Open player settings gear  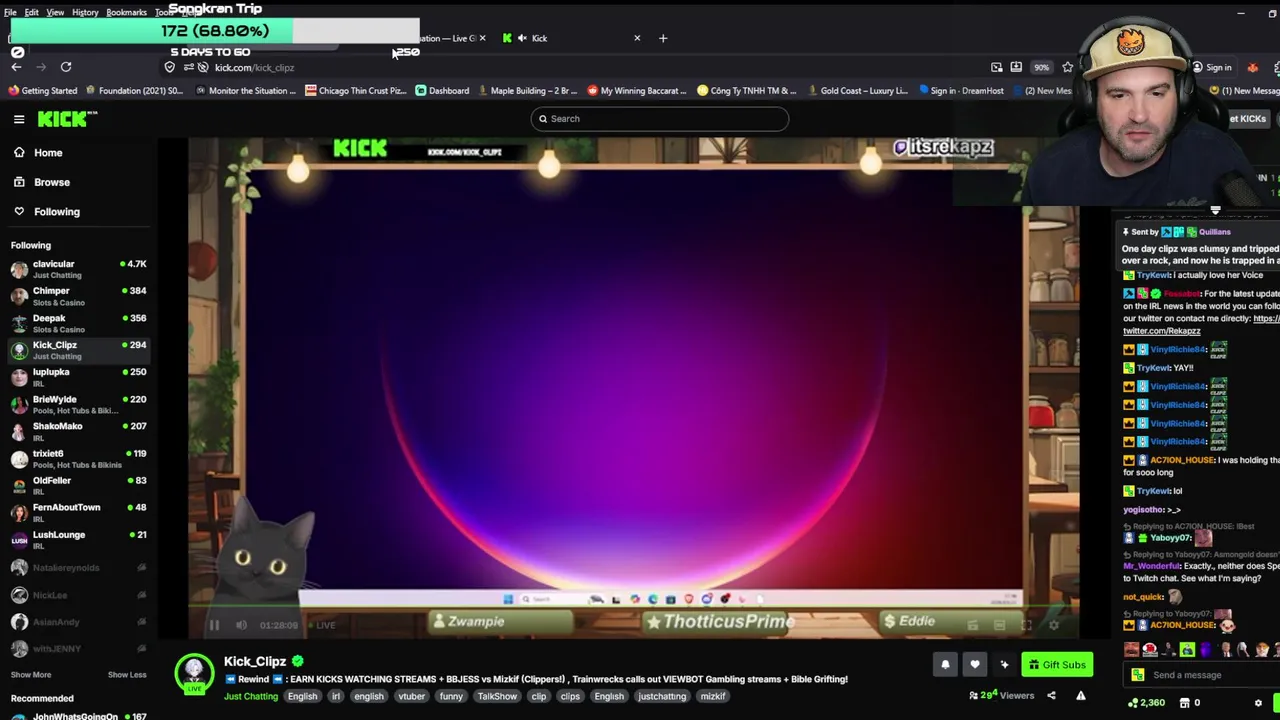tap(1053, 626)
